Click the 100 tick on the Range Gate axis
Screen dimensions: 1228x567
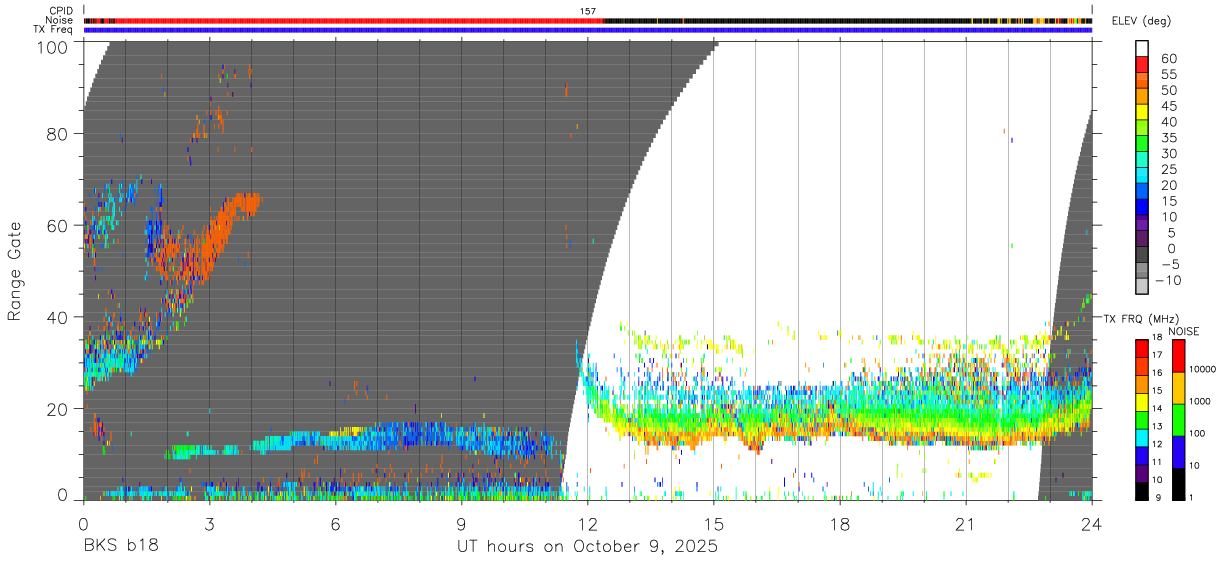coord(53,46)
